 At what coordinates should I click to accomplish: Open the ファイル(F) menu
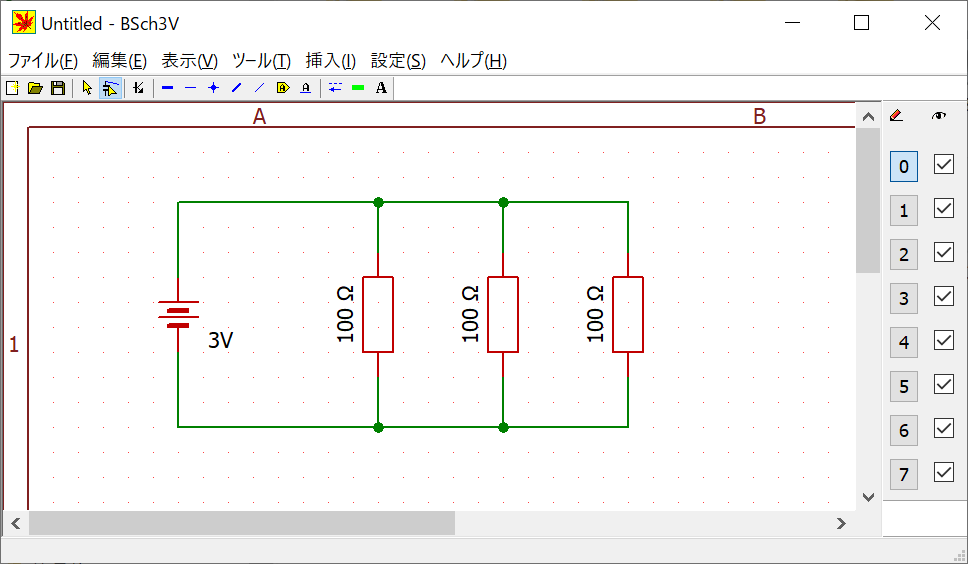43,60
